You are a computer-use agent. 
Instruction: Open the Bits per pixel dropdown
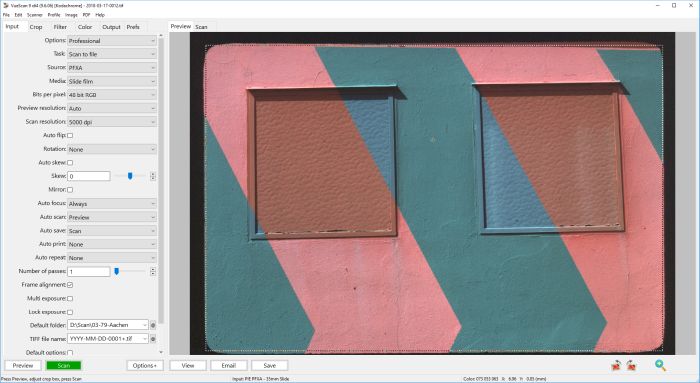pyautogui.click(x=112, y=95)
